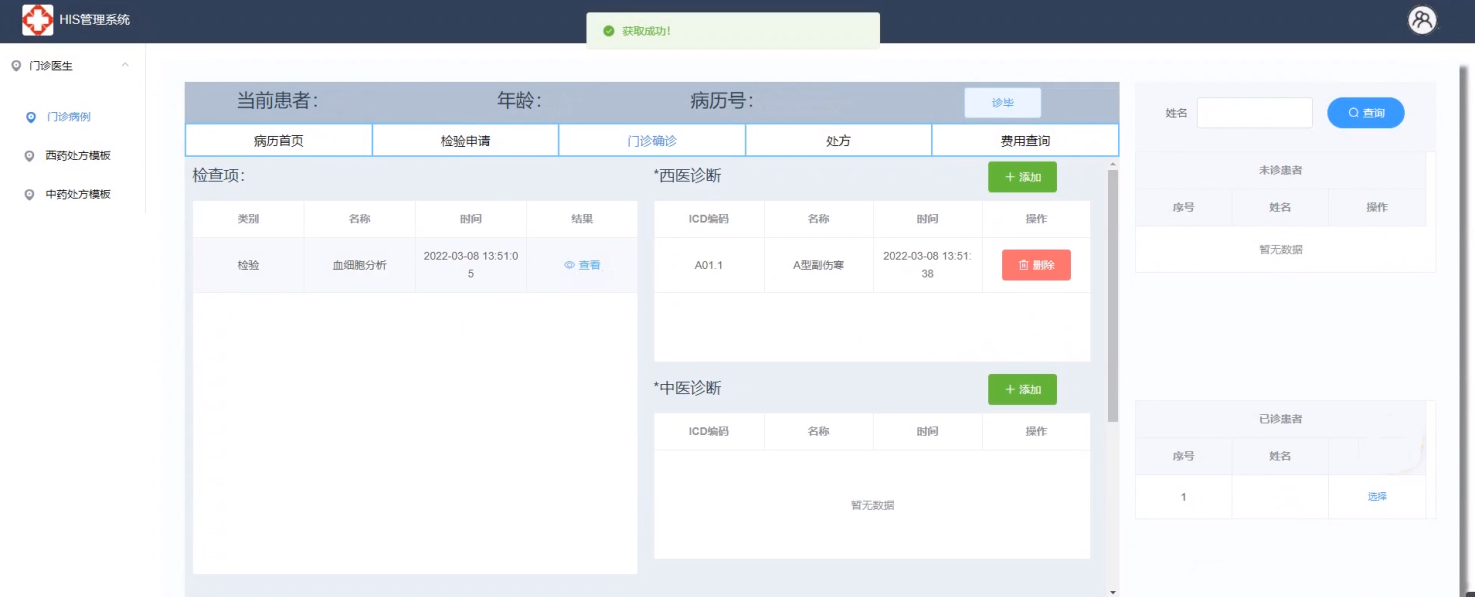View the 血细胞分析 test result
1475x597 pixels.
tap(582, 265)
